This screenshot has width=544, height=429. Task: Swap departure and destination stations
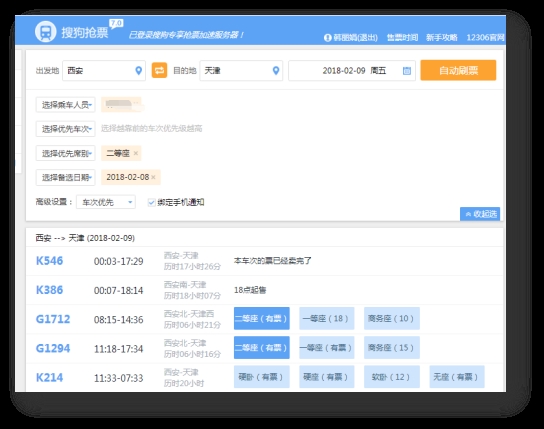click(x=159, y=71)
